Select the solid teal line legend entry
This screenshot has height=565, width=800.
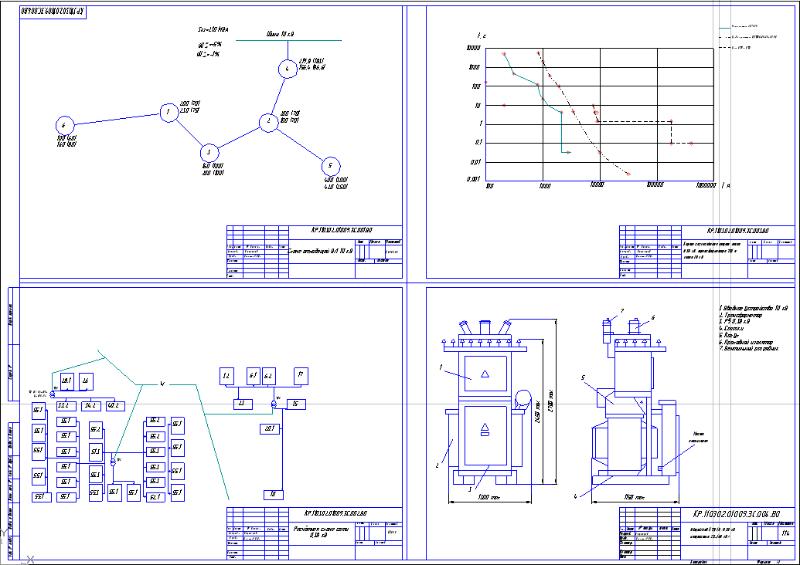tap(738, 27)
